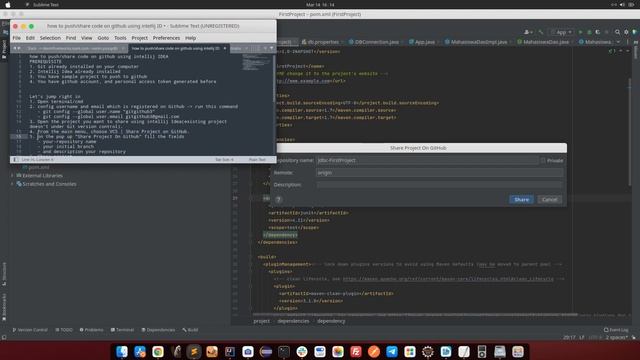Close the active Sublime Text tab
Viewport: 640px width, 360px height.
pyautogui.click(x=224, y=48)
